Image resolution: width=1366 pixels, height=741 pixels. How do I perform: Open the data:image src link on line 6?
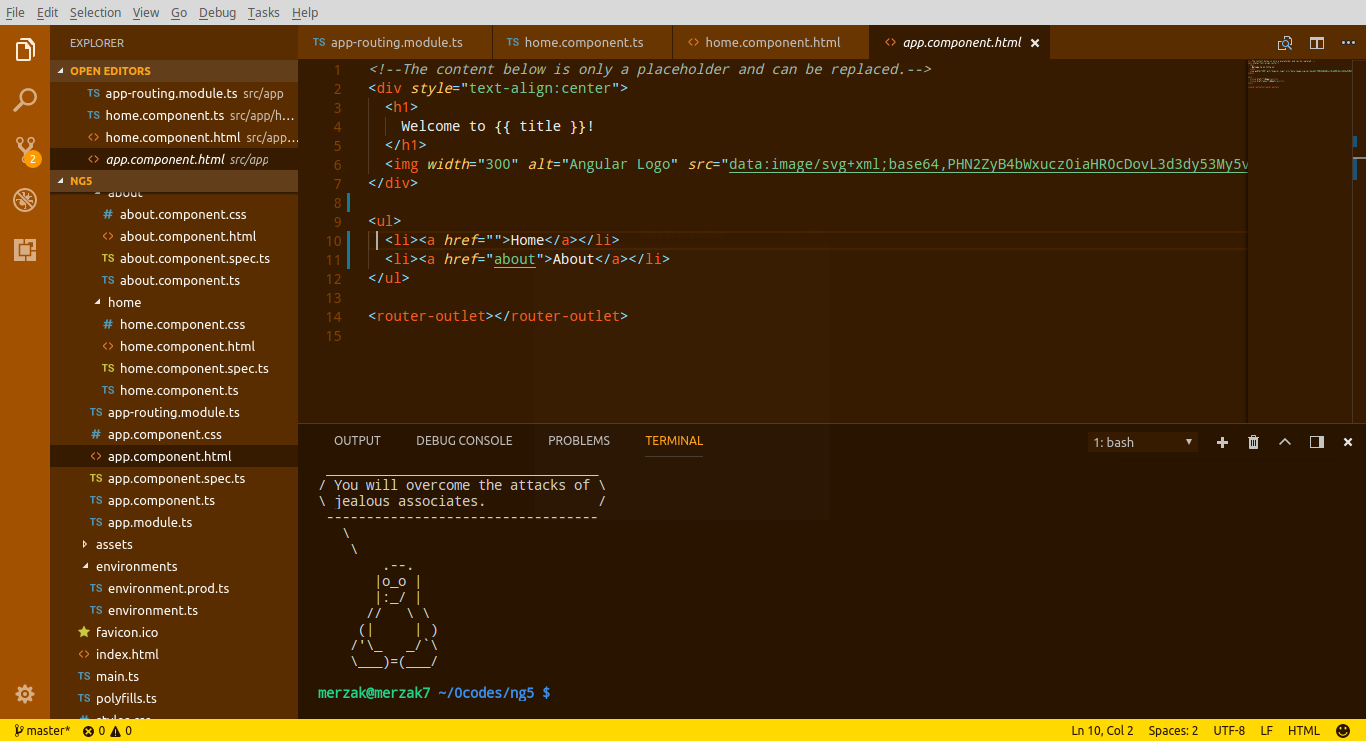(988, 165)
